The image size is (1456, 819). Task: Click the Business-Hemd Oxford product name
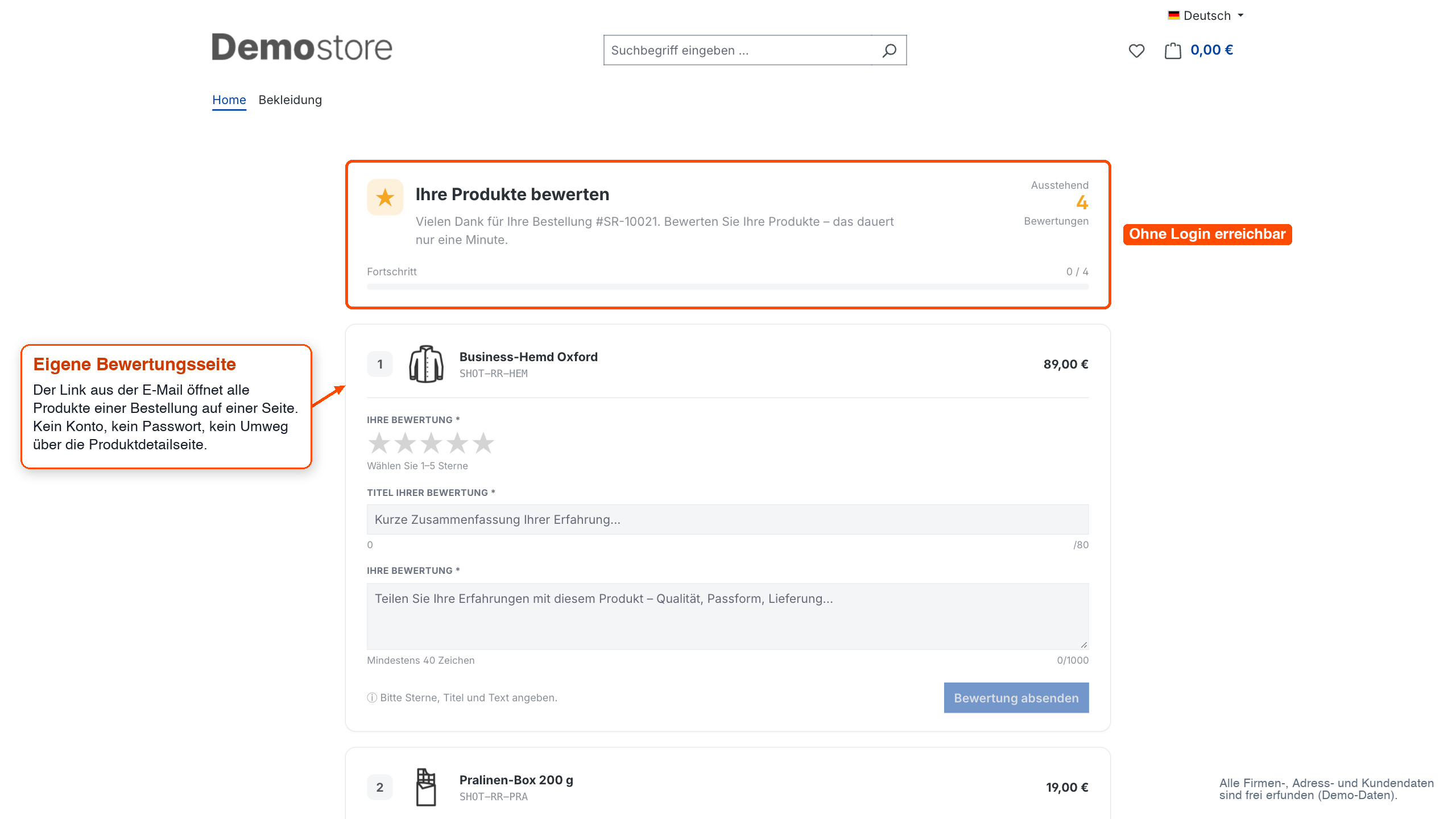[x=528, y=357]
